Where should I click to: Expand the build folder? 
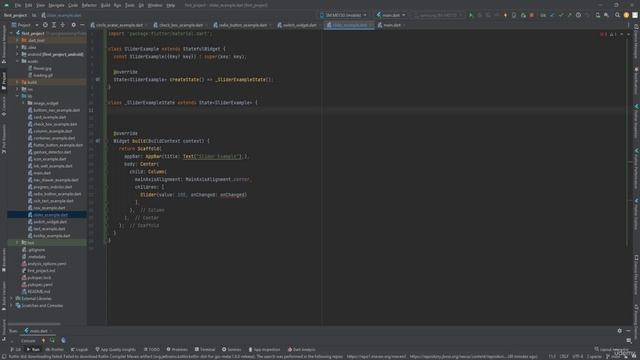[x=17, y=82]
